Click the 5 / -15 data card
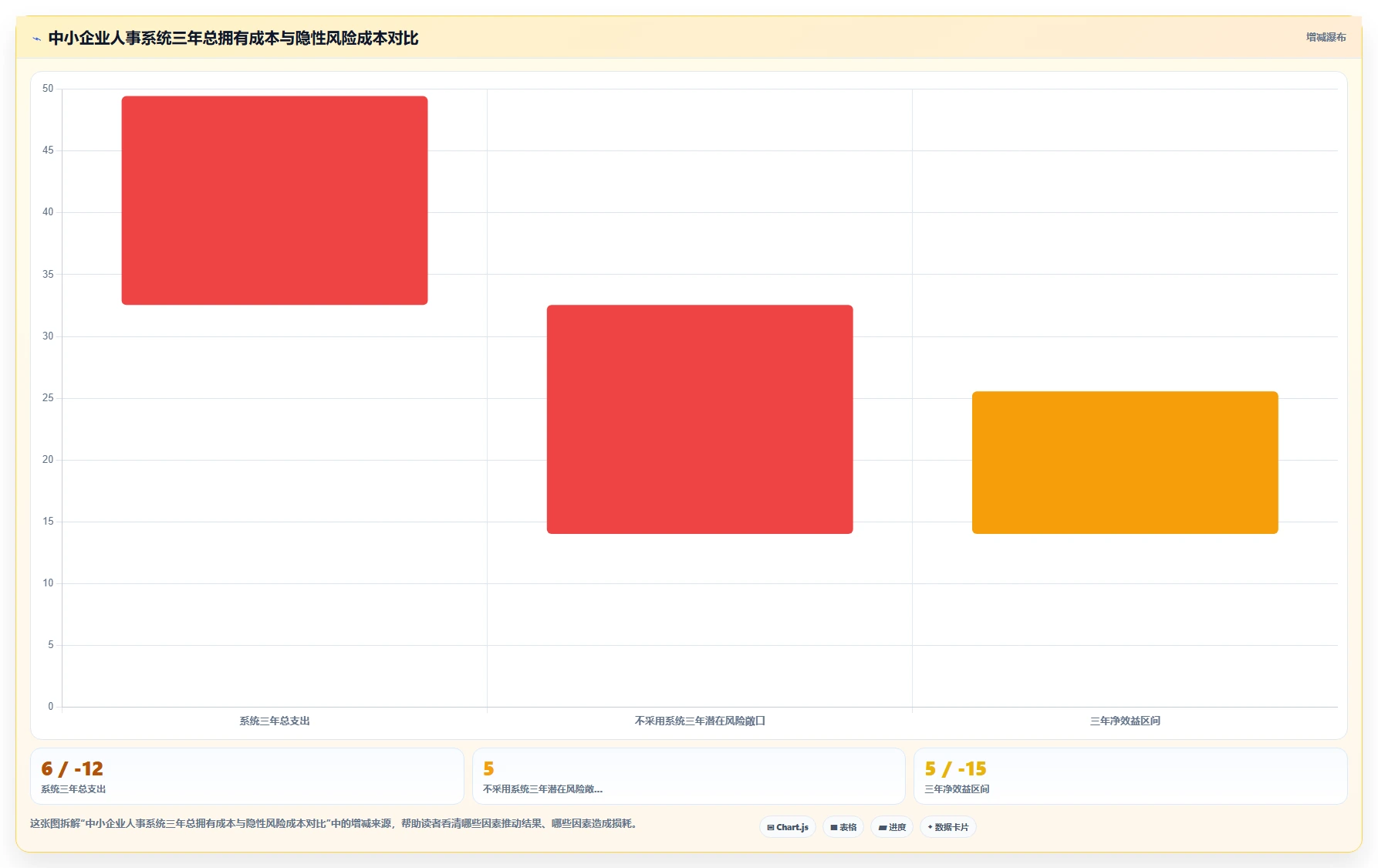The height and width of the screenshot is (868, 1378). (1130, 776)
